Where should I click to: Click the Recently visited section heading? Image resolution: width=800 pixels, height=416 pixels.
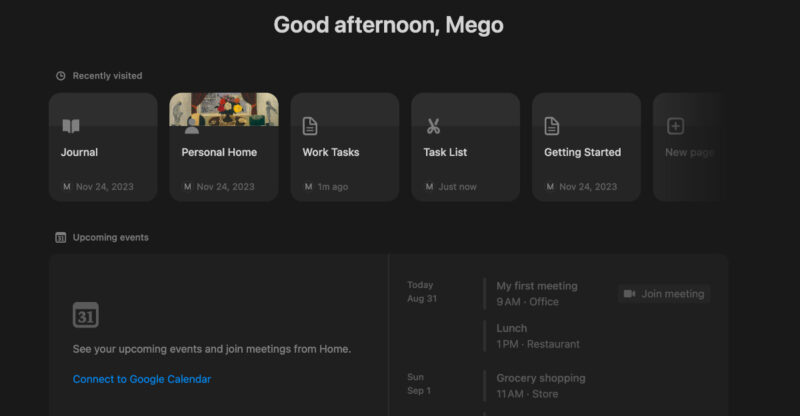tap(107, 76)
